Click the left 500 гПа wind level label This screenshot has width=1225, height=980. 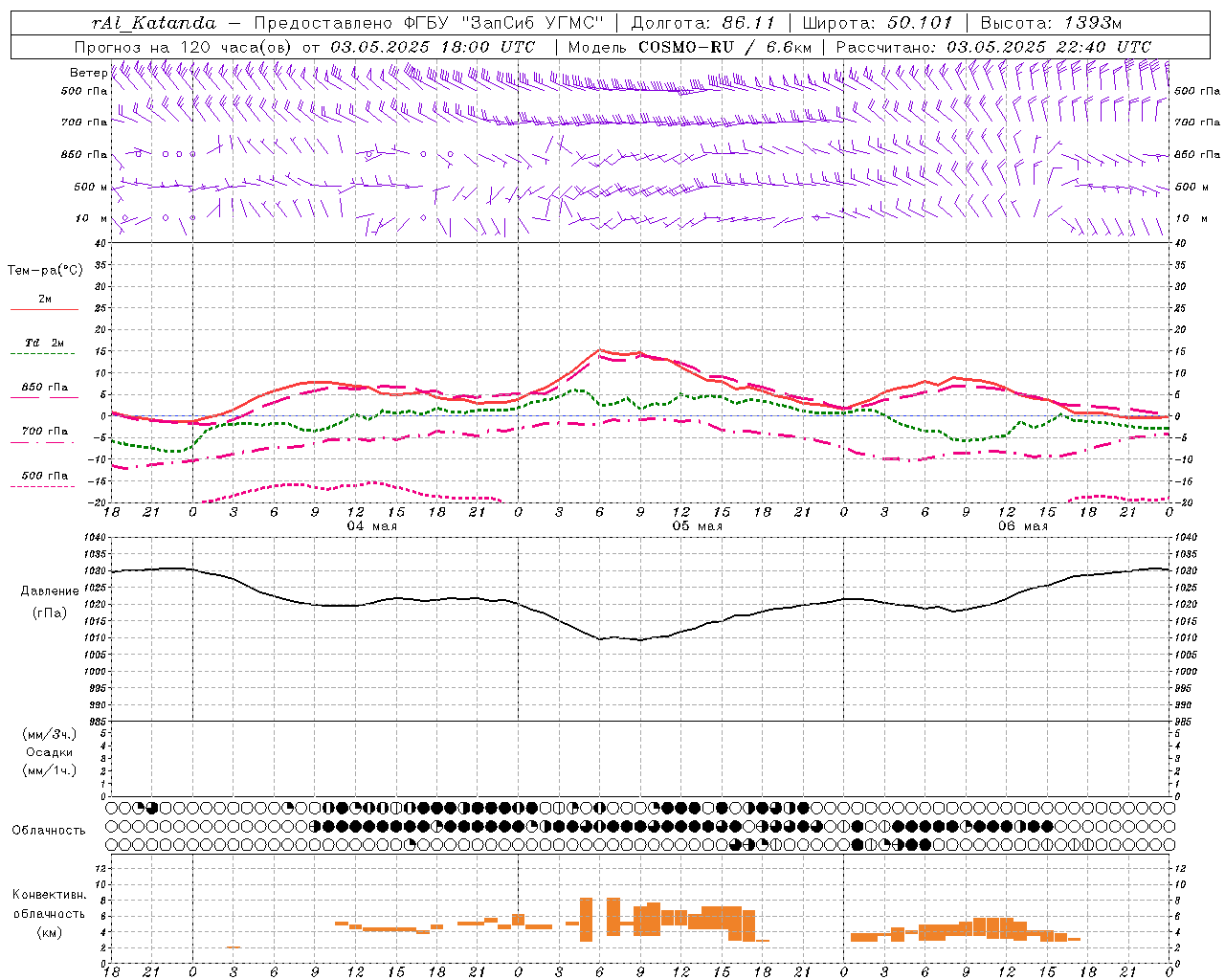click(x=84, y=91)
